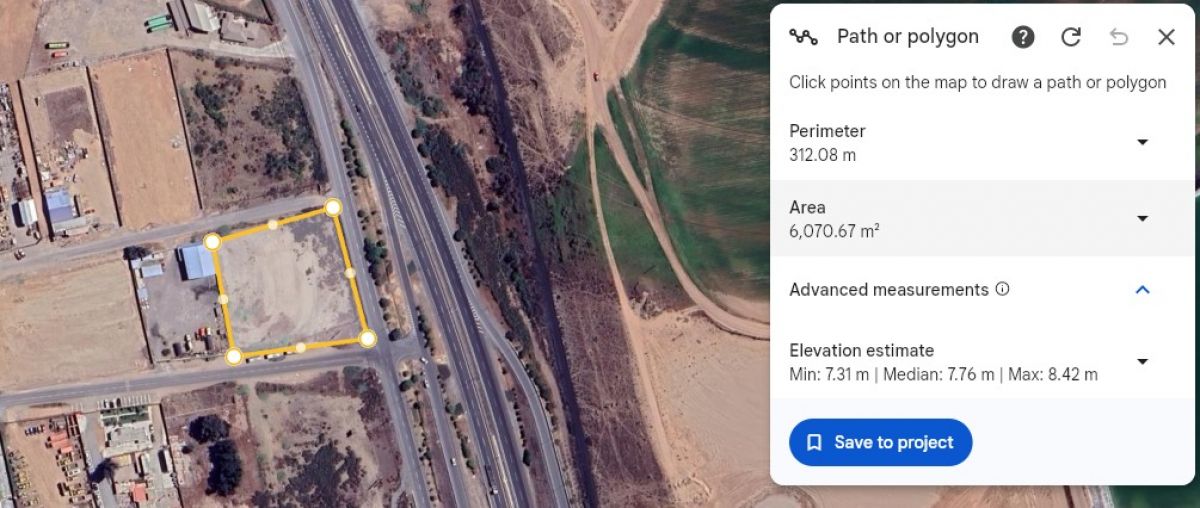
Task: Close the Path or polygon panel
Action: [1166, 37]
